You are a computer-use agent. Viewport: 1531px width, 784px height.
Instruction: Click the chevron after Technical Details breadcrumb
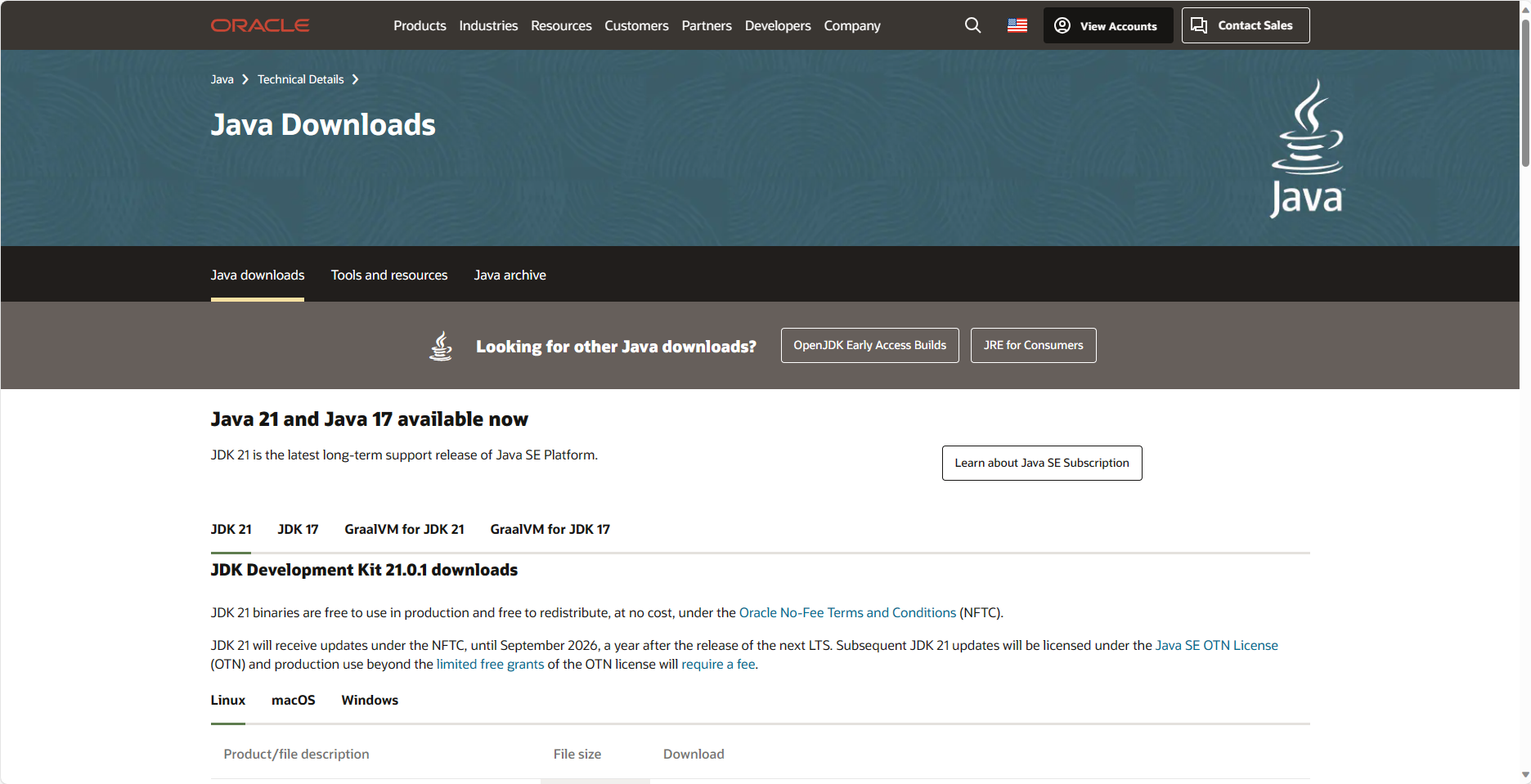[355, 79]
